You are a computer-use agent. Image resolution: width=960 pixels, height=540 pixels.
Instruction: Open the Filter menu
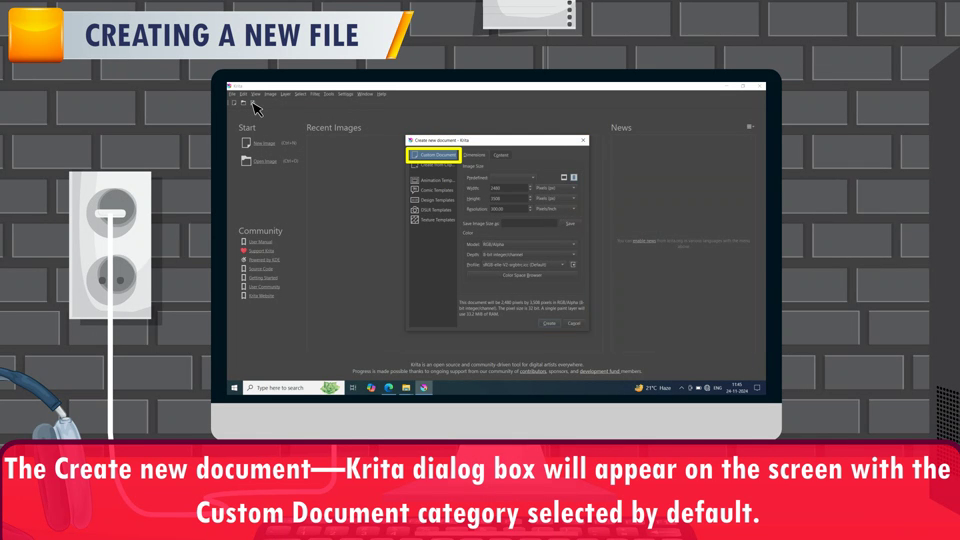315,94
